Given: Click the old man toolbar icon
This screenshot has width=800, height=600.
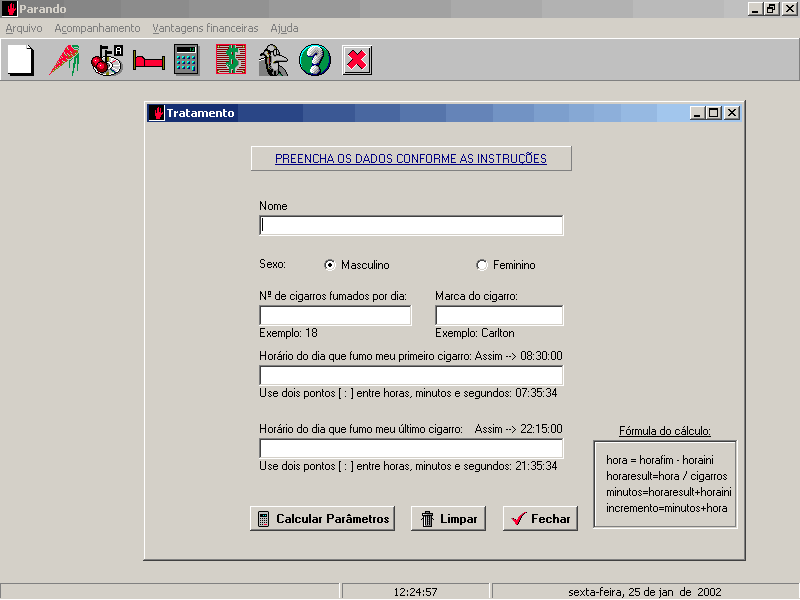Looking at the screenshot, I should [274, 60].
